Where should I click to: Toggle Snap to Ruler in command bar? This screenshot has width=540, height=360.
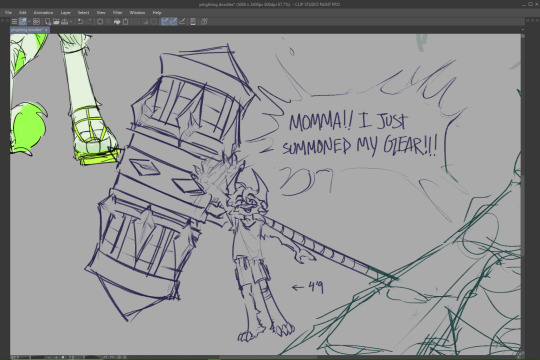pos(165,22)
